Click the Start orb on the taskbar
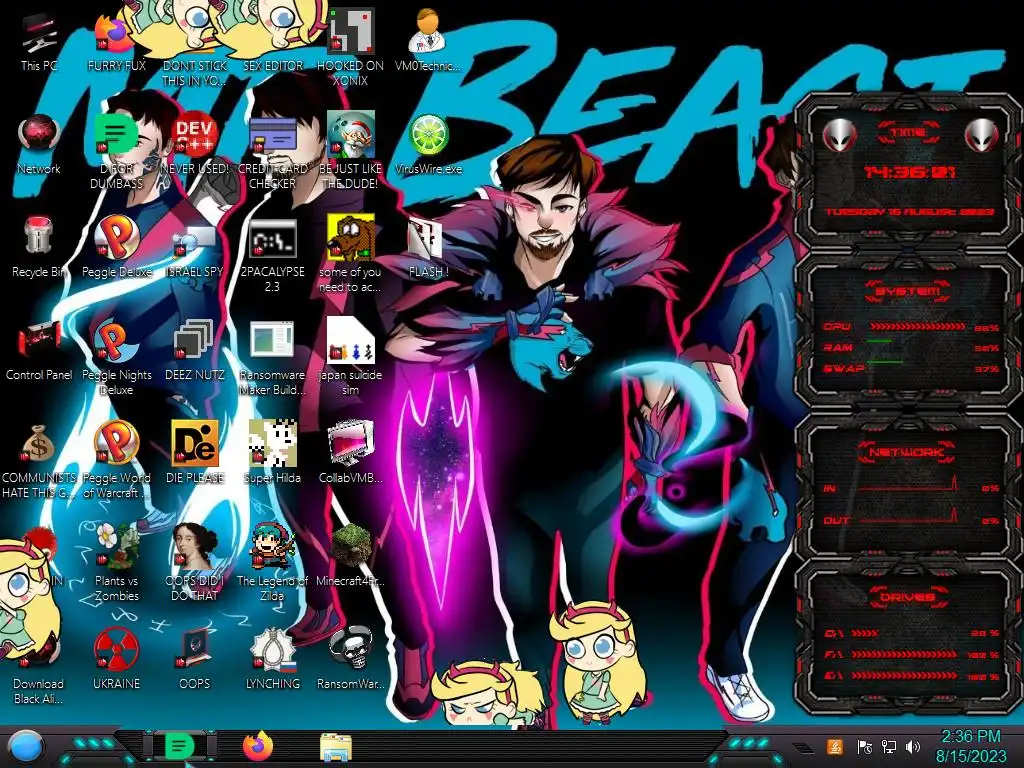The width and height of the screenshot is (1024, 768). tap(26, 746)
